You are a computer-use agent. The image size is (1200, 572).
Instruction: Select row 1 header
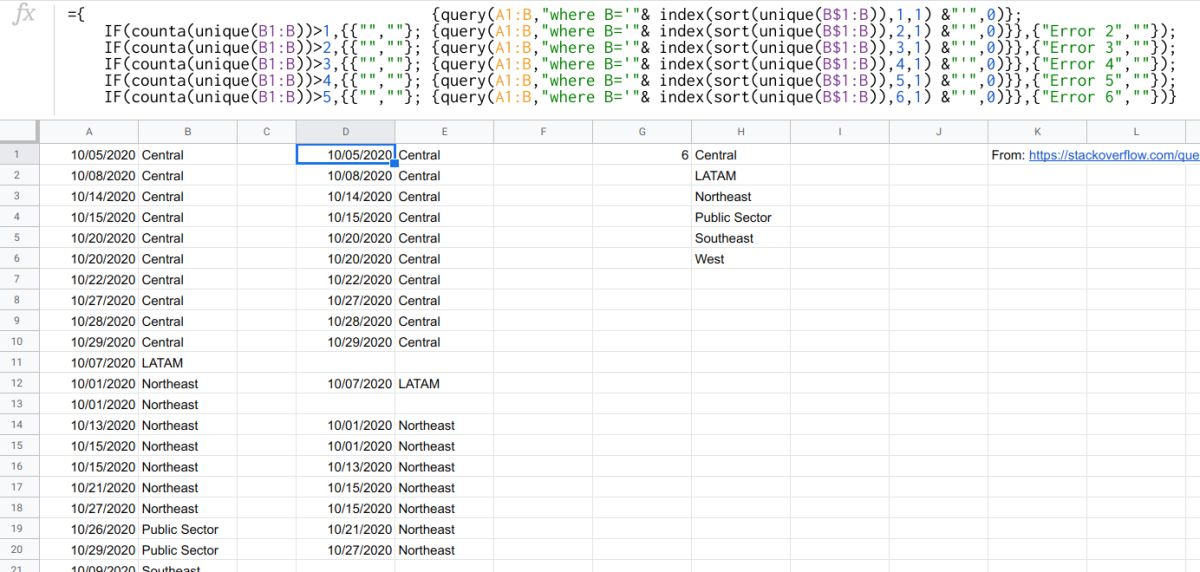(18, 155)
